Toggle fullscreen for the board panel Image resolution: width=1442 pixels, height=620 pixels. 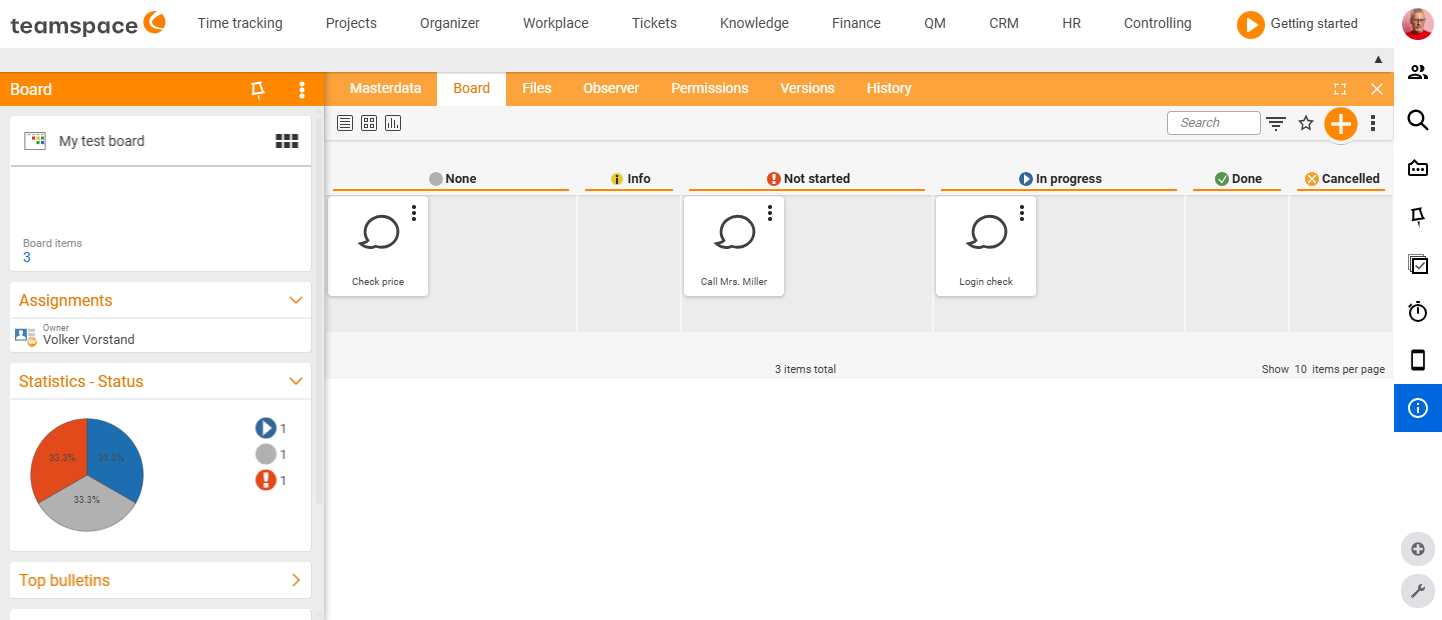tap(1340, 89)
